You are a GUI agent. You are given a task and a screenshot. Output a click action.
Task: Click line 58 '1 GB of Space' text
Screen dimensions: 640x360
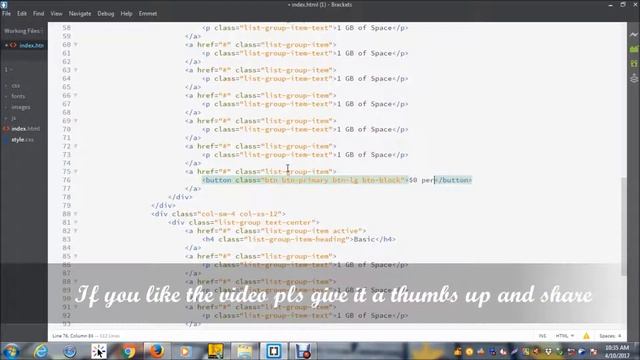pyautogui.click(x=364, y=28)
